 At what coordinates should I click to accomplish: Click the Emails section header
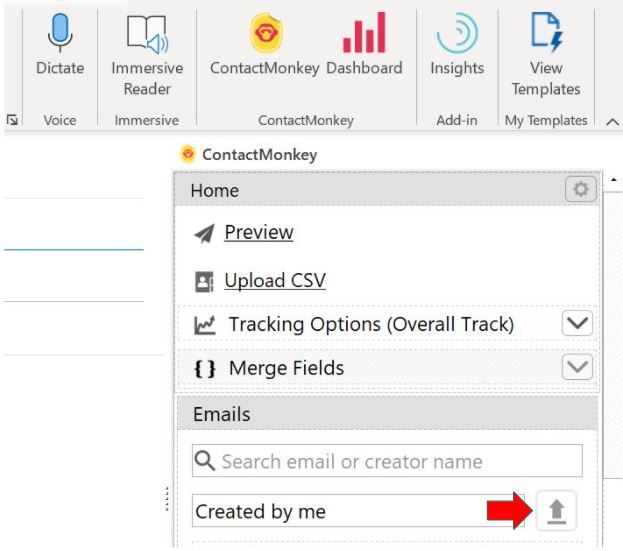[x=387, y=414]
